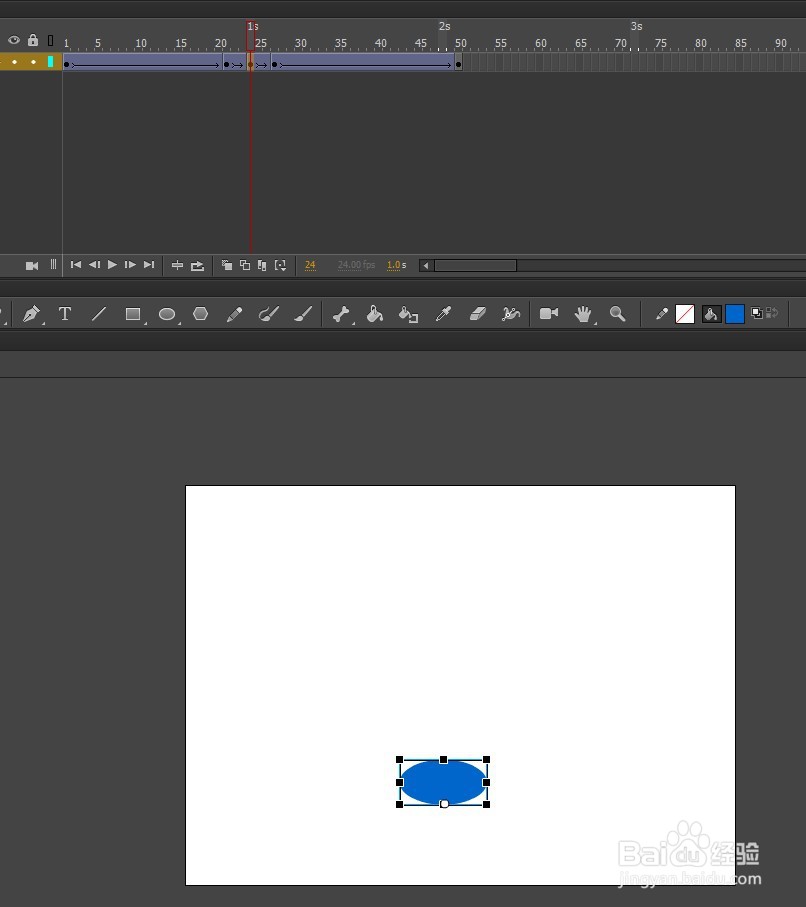Select the Hand tool
806x907 pixels.
coord(583,314)
